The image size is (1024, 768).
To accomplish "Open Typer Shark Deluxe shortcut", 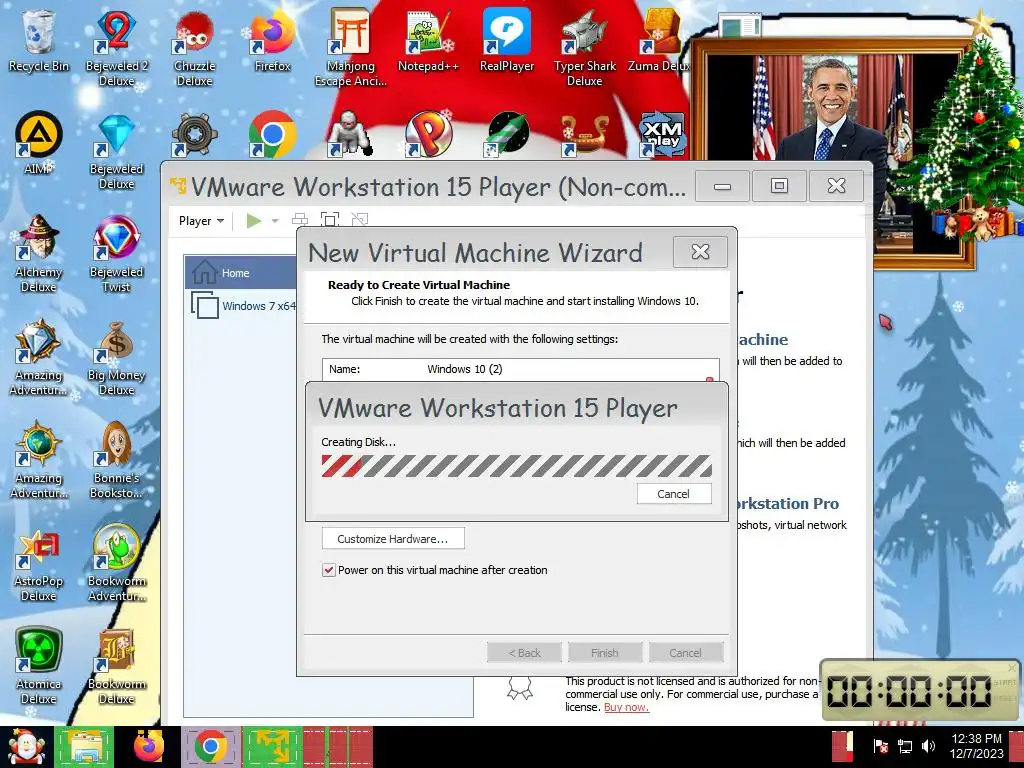I will coord(584,47).
